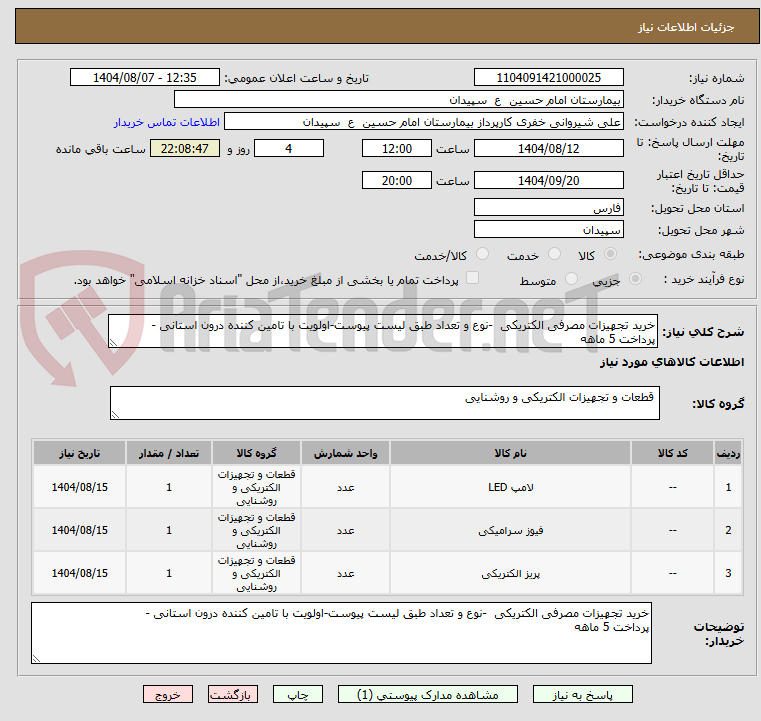761x721 pixels.
Task: Open مشاهده مدارک پیوستی (1) attachments
Action: 428,695
